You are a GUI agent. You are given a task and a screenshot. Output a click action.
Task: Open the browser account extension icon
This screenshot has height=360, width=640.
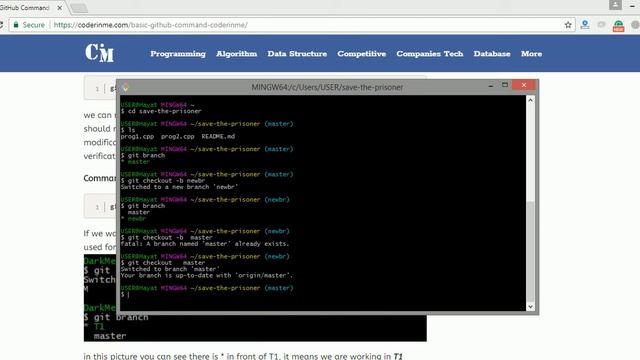(x=585, y=25)
